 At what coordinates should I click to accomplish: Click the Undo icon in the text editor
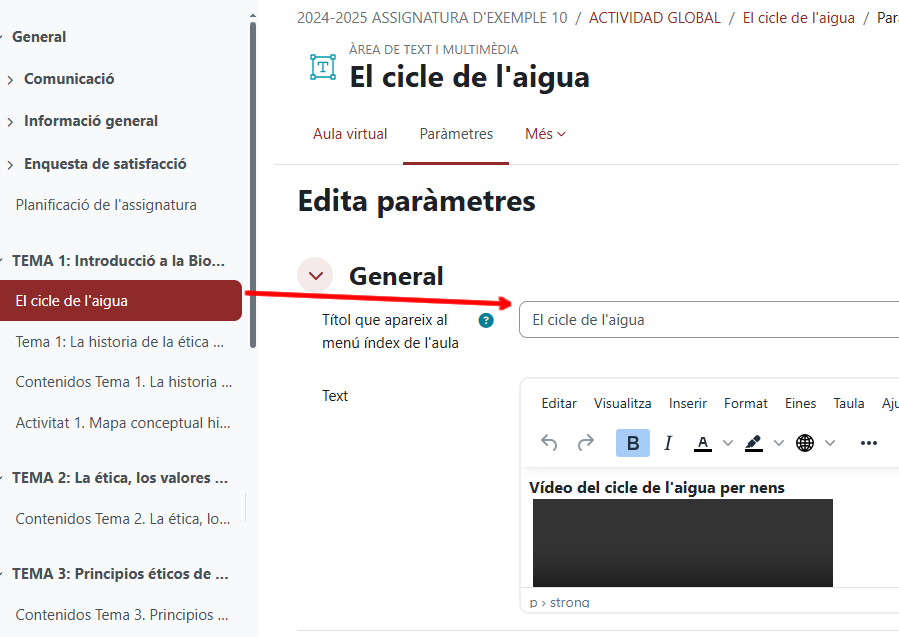tap(549, 442)
